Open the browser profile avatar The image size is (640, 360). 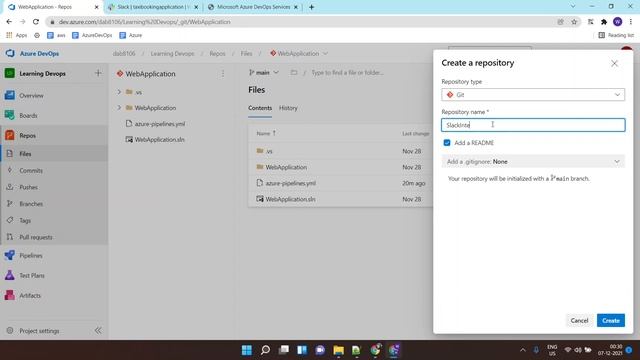click(x=618, y=22)
